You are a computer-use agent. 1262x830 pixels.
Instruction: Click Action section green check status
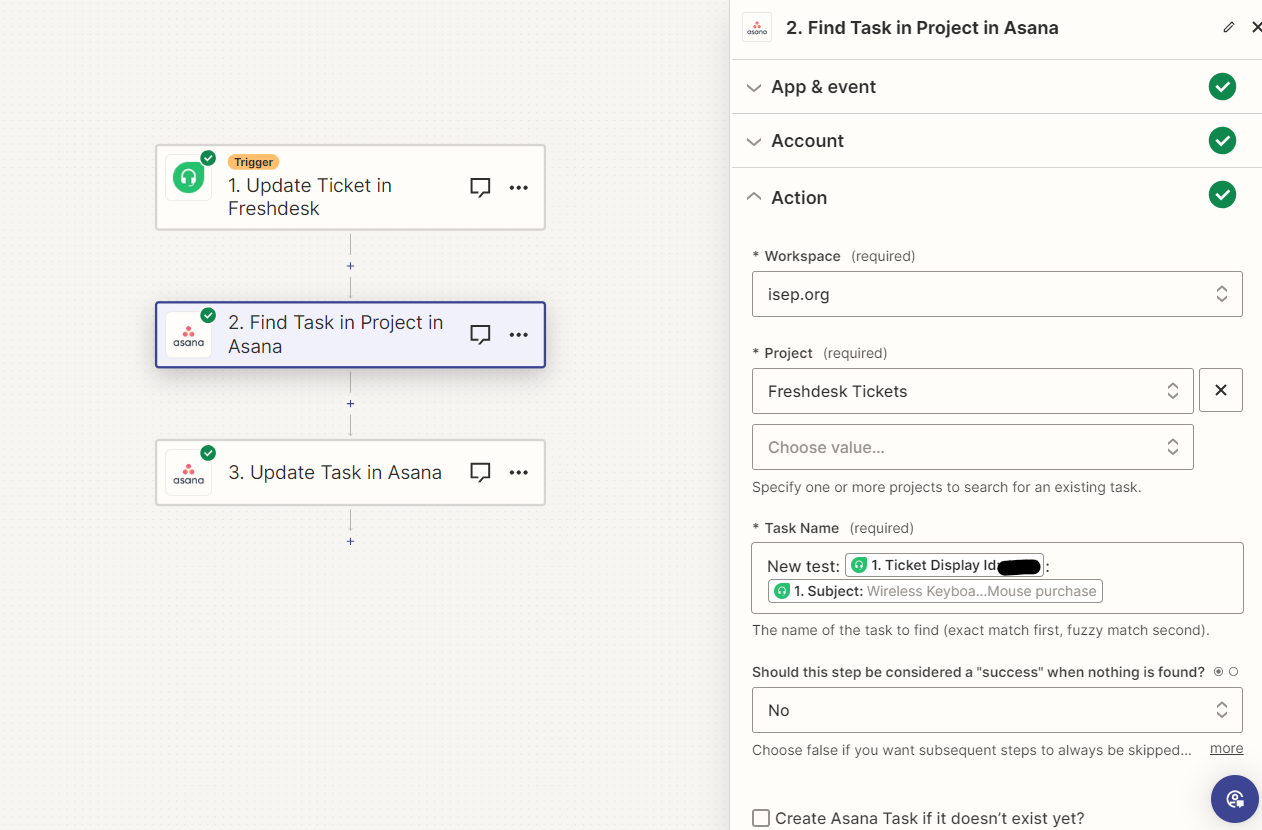1222,194
